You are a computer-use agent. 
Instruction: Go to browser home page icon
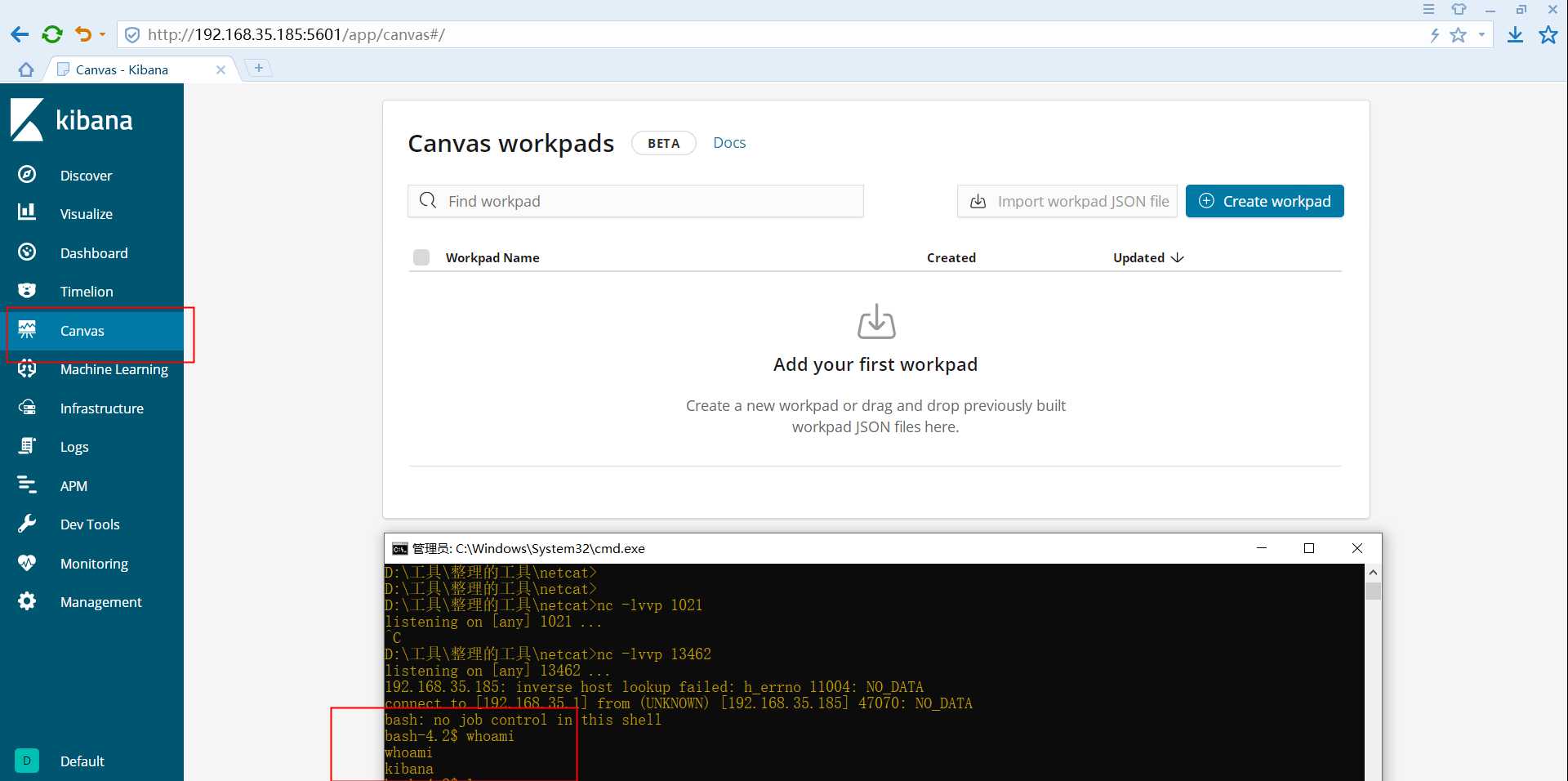[26, 69]
